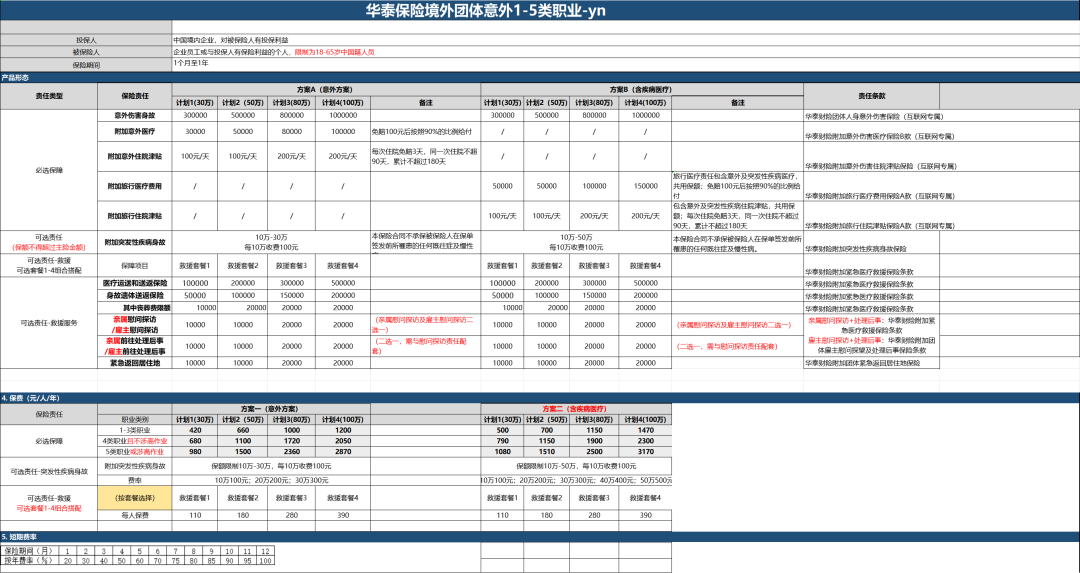The width and height of the screenshot is (1080, 573).
Task: Click section header 5. 短期费率
Action: click(540, 536)
